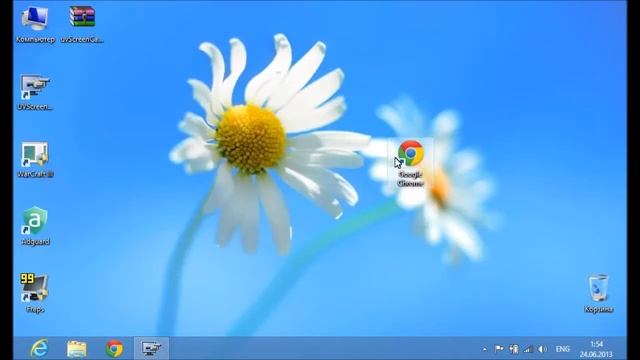This screenshot has width=640, height=360.
Task: Open the Action Center flag icon
Action: click(499, 349)
